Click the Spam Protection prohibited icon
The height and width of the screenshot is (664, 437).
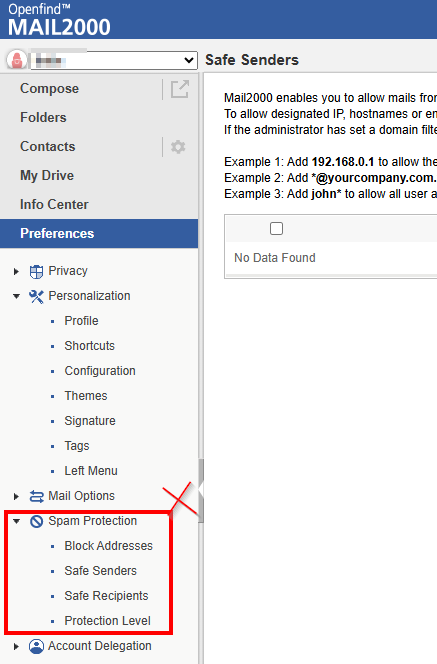point(36,521)
